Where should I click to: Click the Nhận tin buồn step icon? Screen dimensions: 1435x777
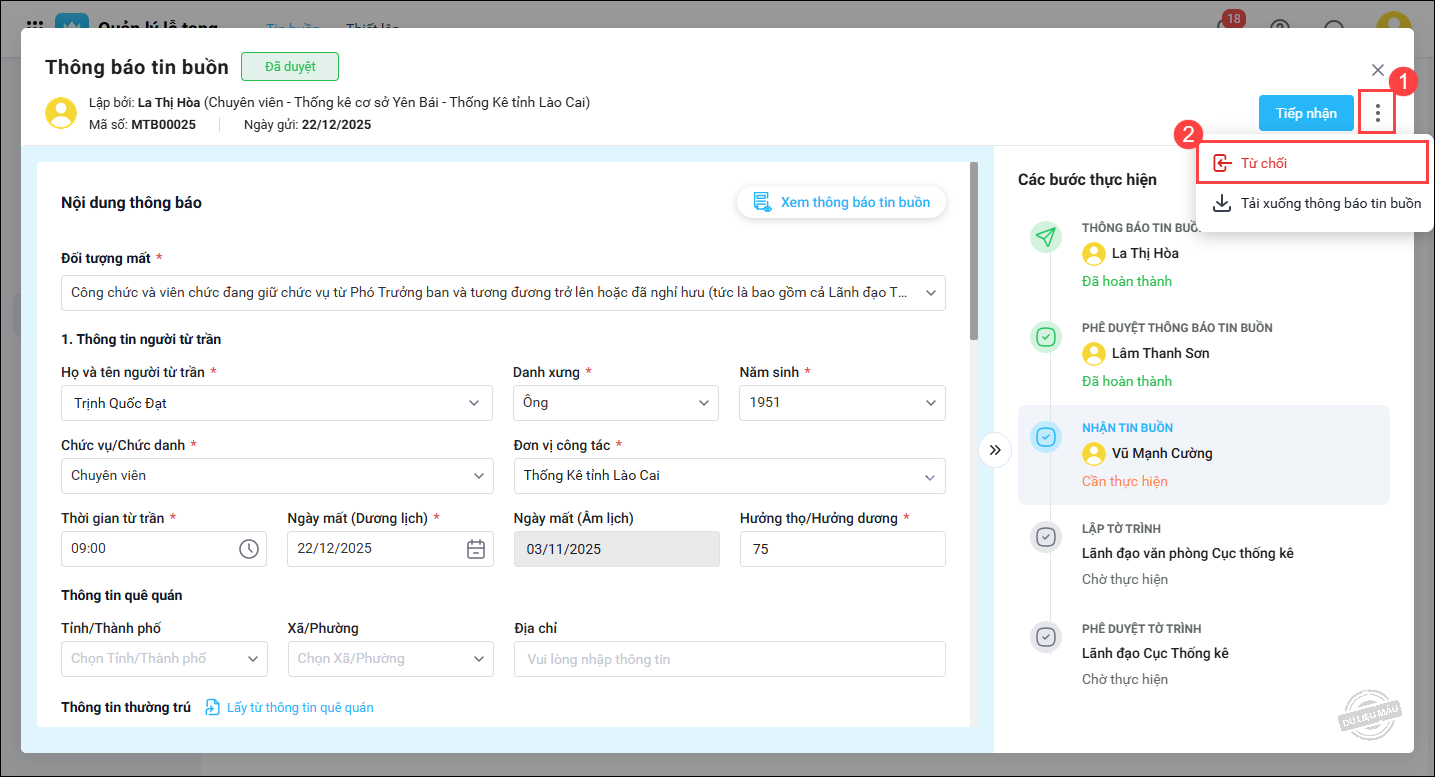[1046, 437]
